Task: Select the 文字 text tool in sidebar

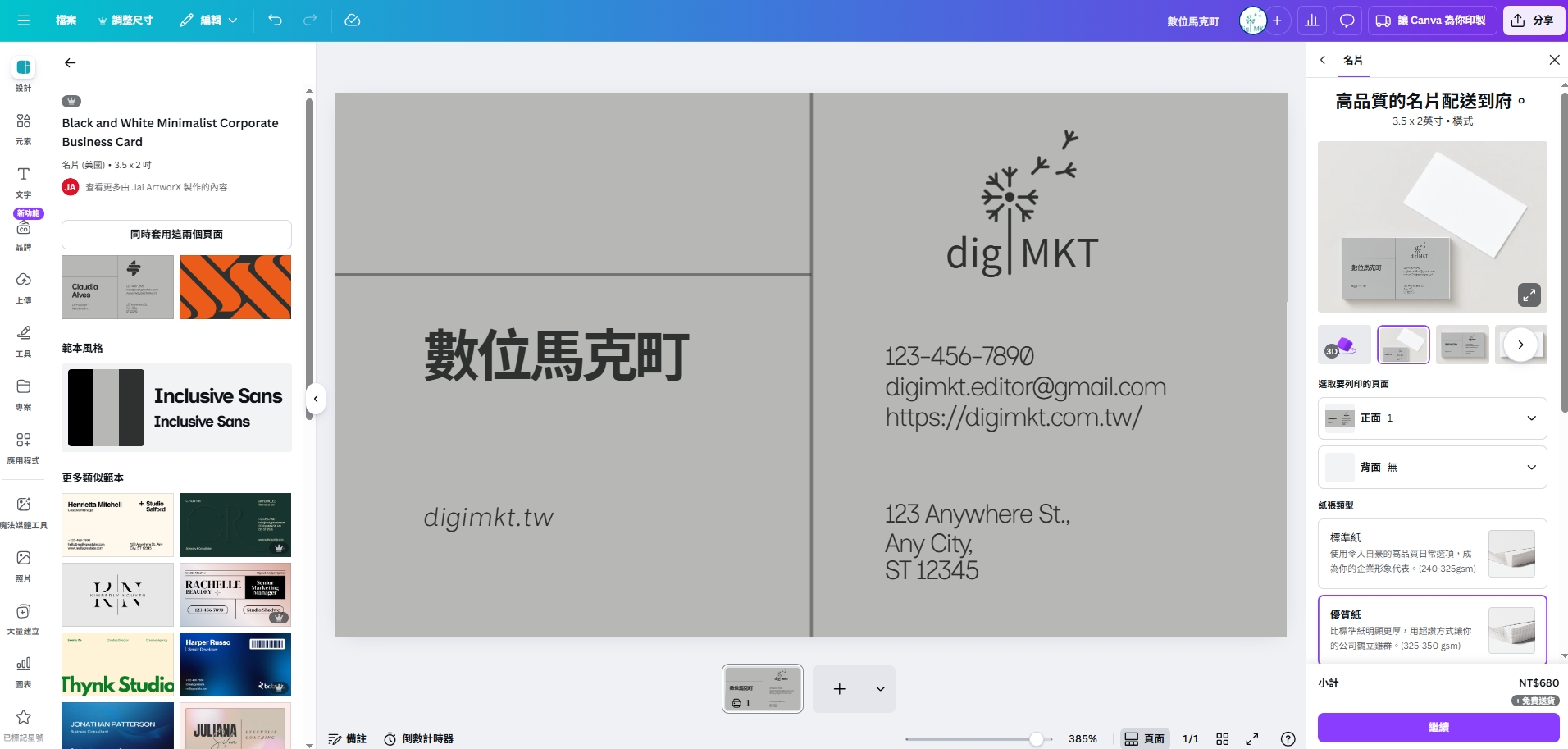Action: tap(23, 182)
